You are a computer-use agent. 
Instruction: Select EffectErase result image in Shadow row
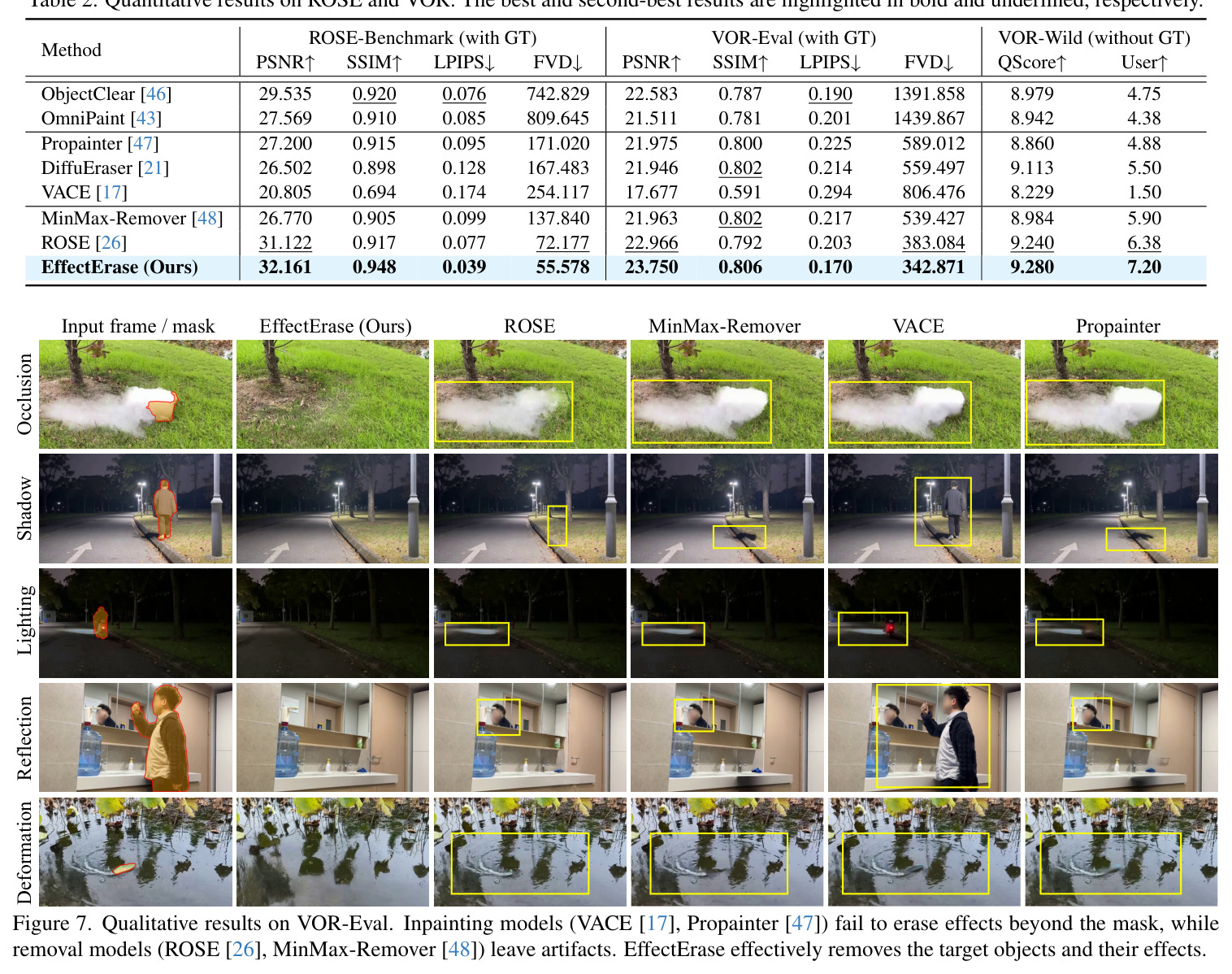click(x=332, y=509)
